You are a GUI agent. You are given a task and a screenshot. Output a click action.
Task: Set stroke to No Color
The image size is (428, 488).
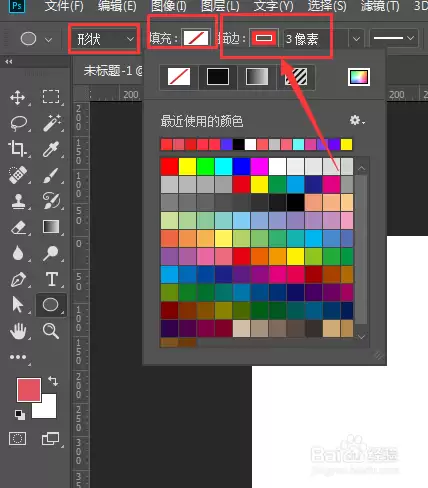point(179,77)
